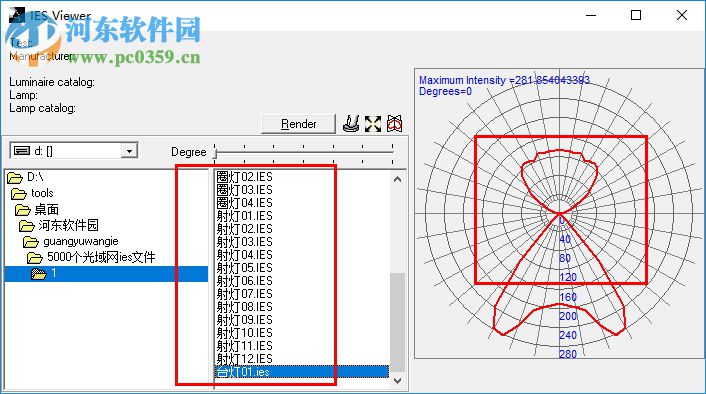Image resolution: width=706 pixels, height=394 pixels.
Task: Click the Degrees=0 label
Action: [445, 91]
